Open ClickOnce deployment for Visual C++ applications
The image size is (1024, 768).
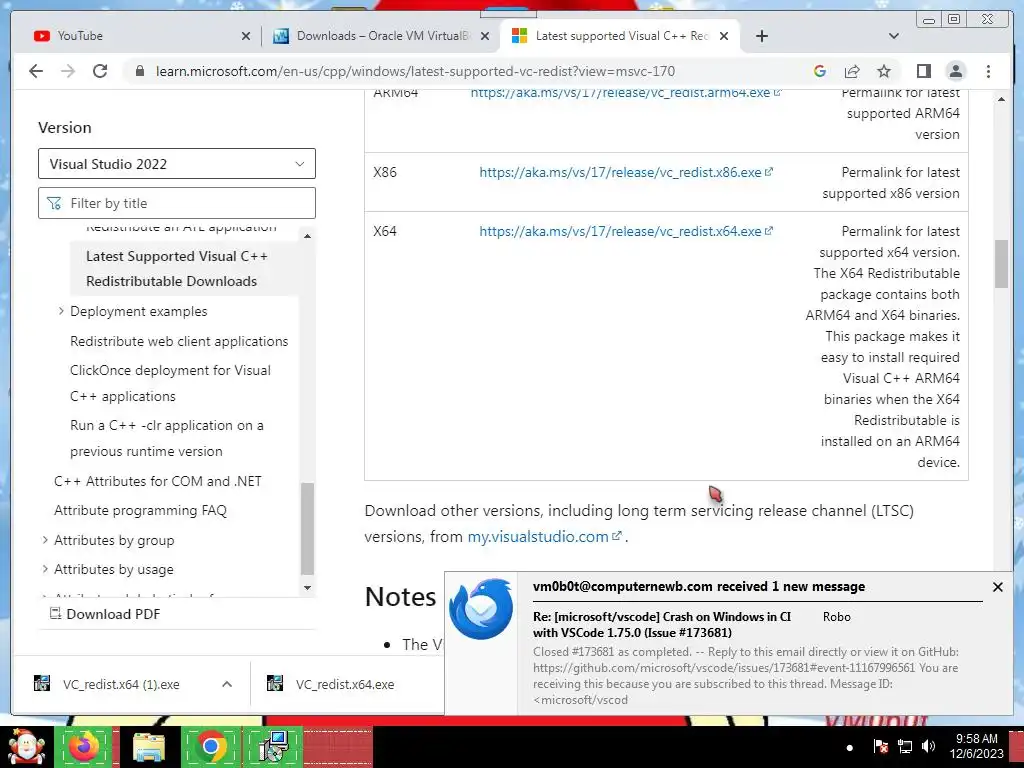click(x=170, y=383)
